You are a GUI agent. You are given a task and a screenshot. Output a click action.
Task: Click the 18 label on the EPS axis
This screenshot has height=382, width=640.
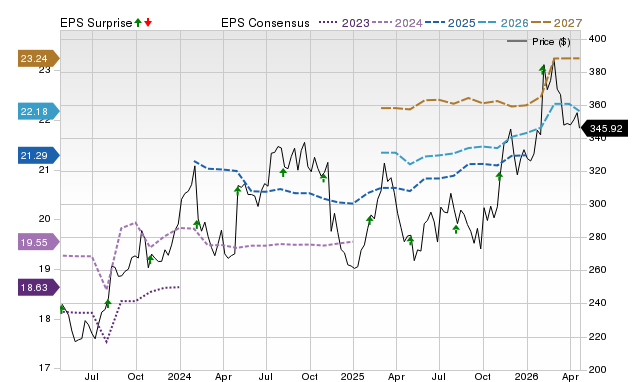44,319
